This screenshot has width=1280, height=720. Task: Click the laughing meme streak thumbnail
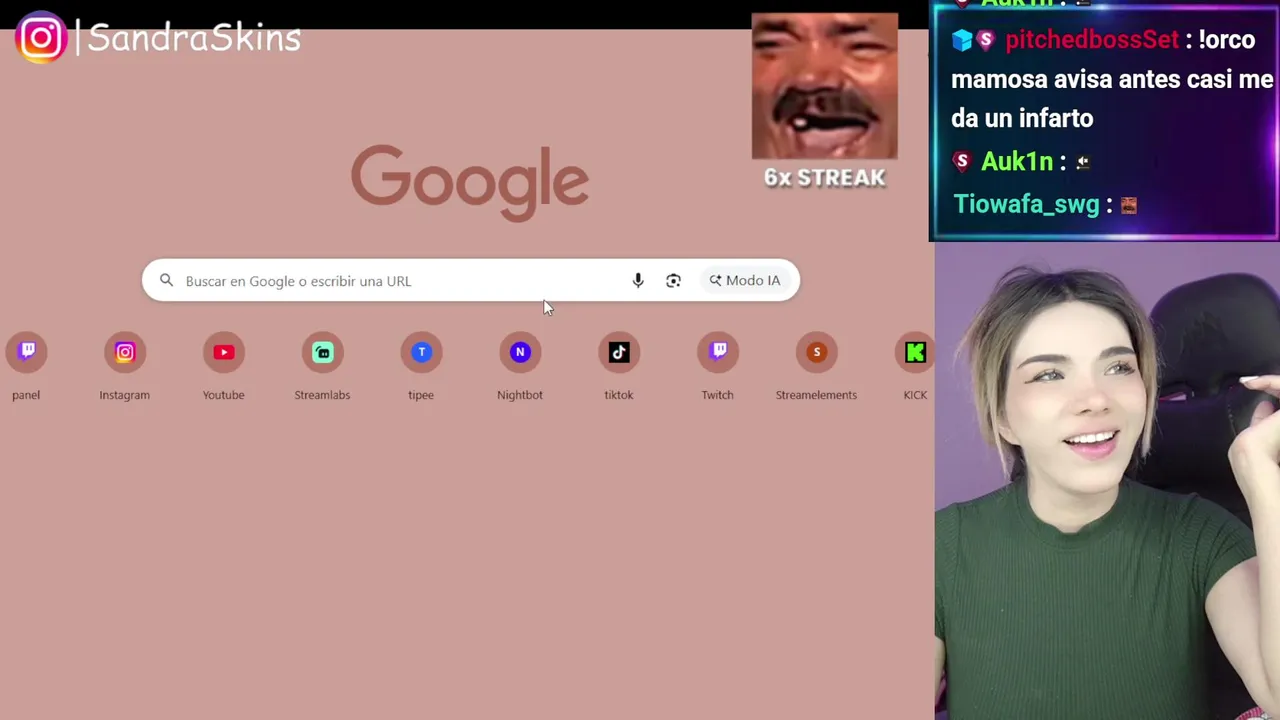pos(825,86)
